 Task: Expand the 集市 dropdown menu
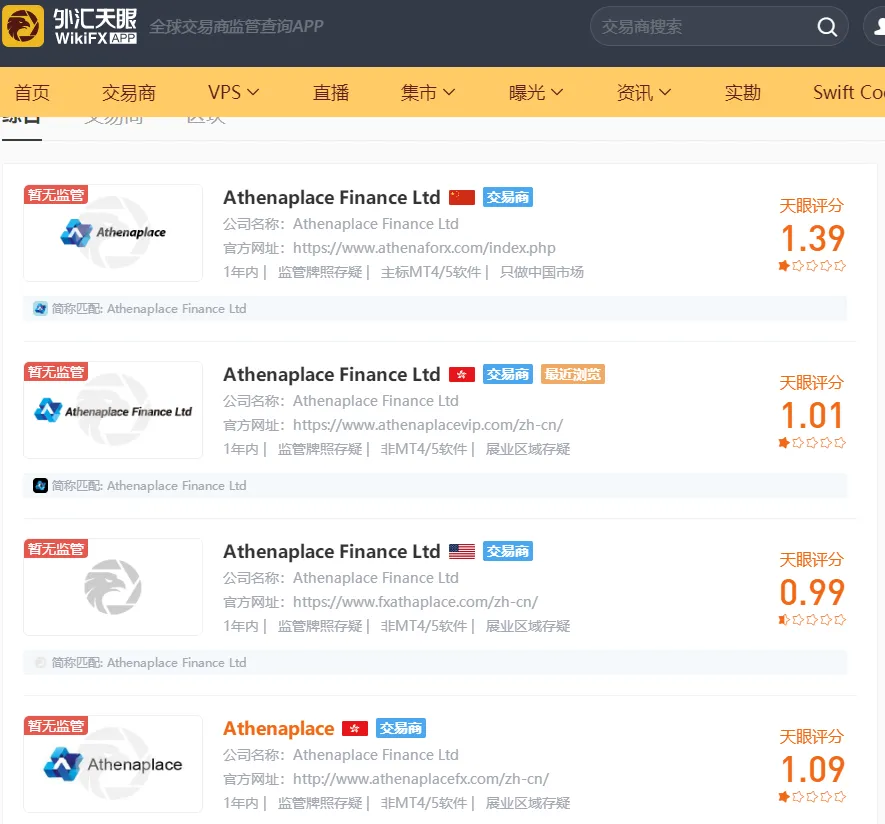coord(427,93)
